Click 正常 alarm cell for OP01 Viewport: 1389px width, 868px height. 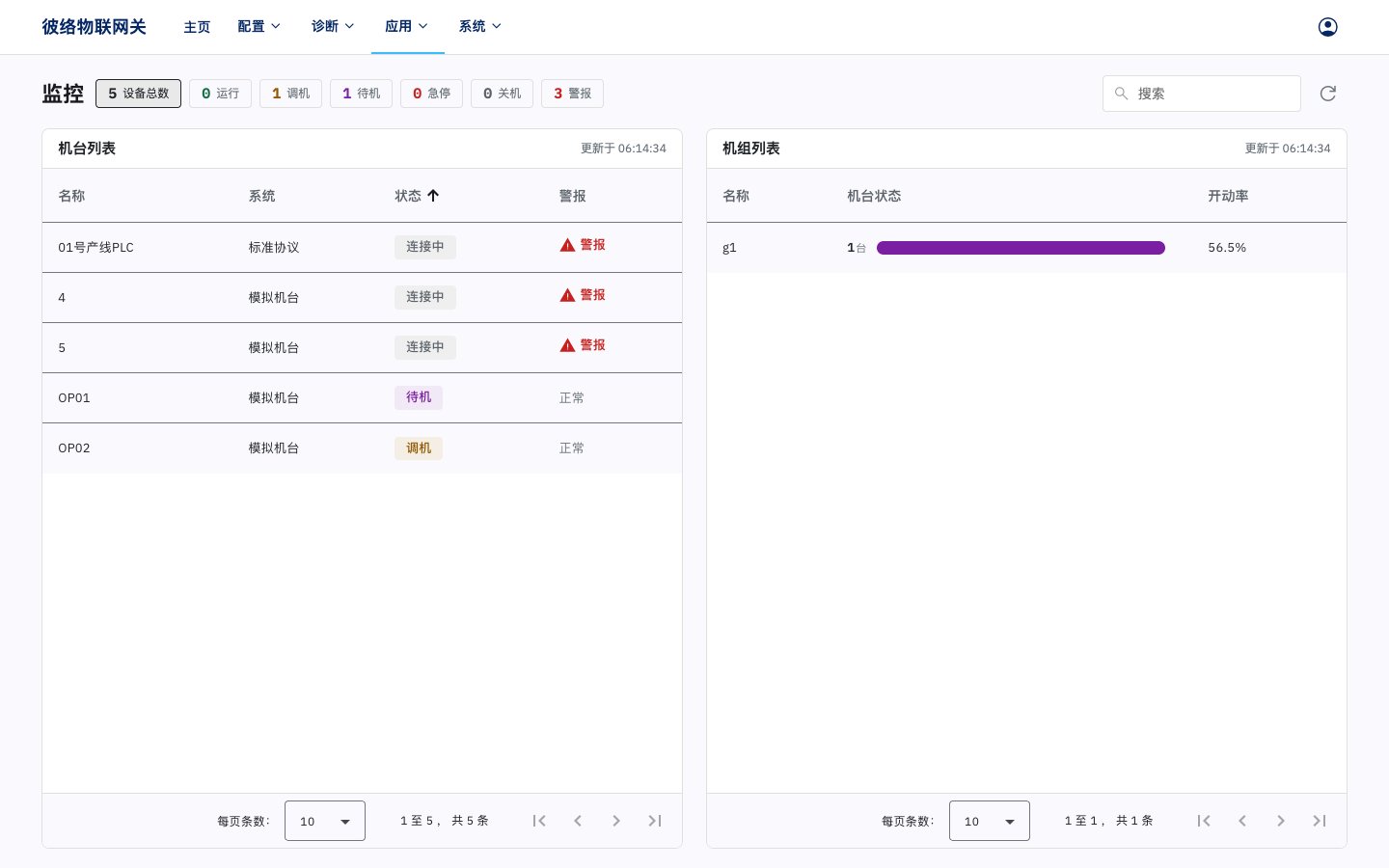point(572,397)
